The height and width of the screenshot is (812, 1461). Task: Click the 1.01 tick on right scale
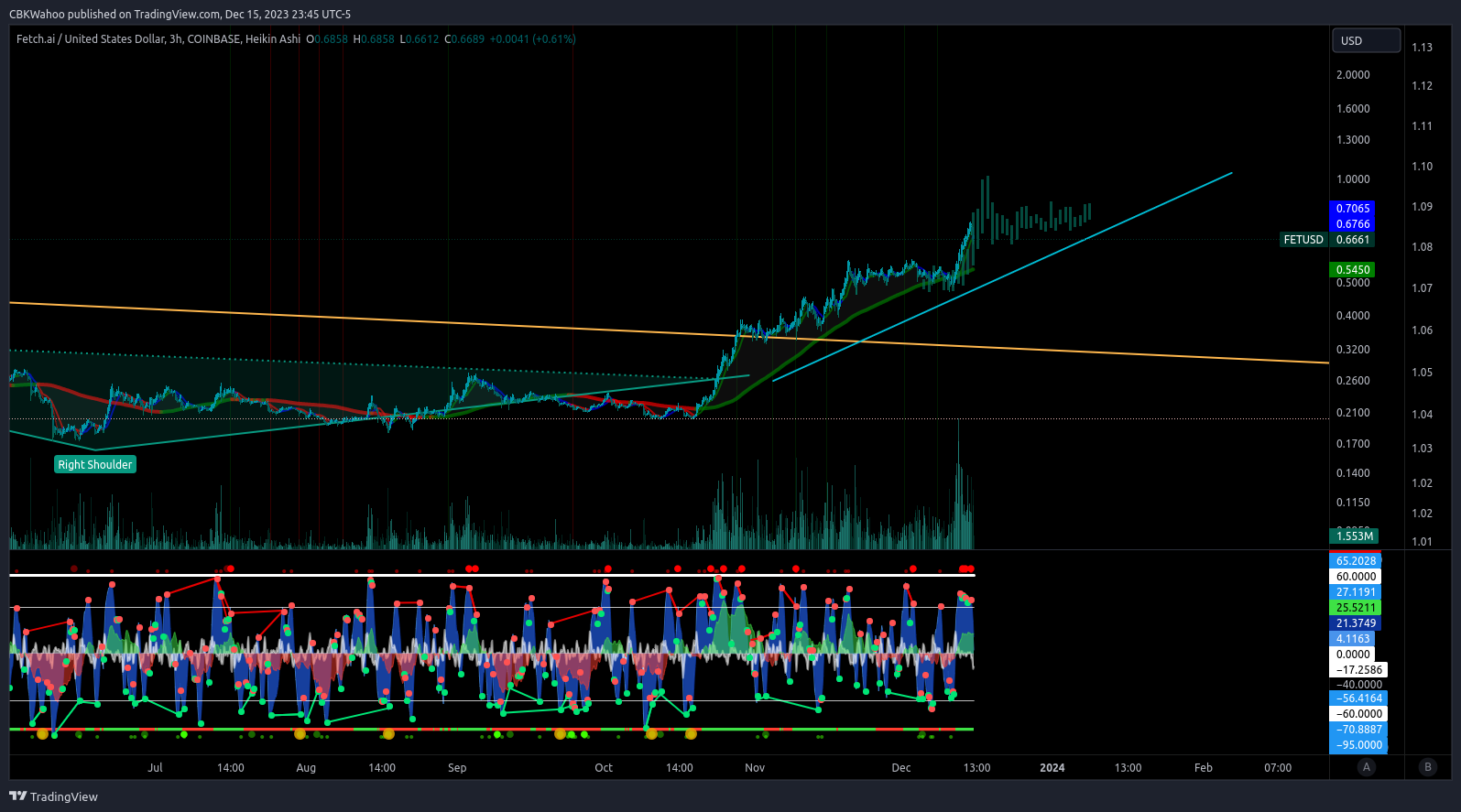tap(1422, 542)
